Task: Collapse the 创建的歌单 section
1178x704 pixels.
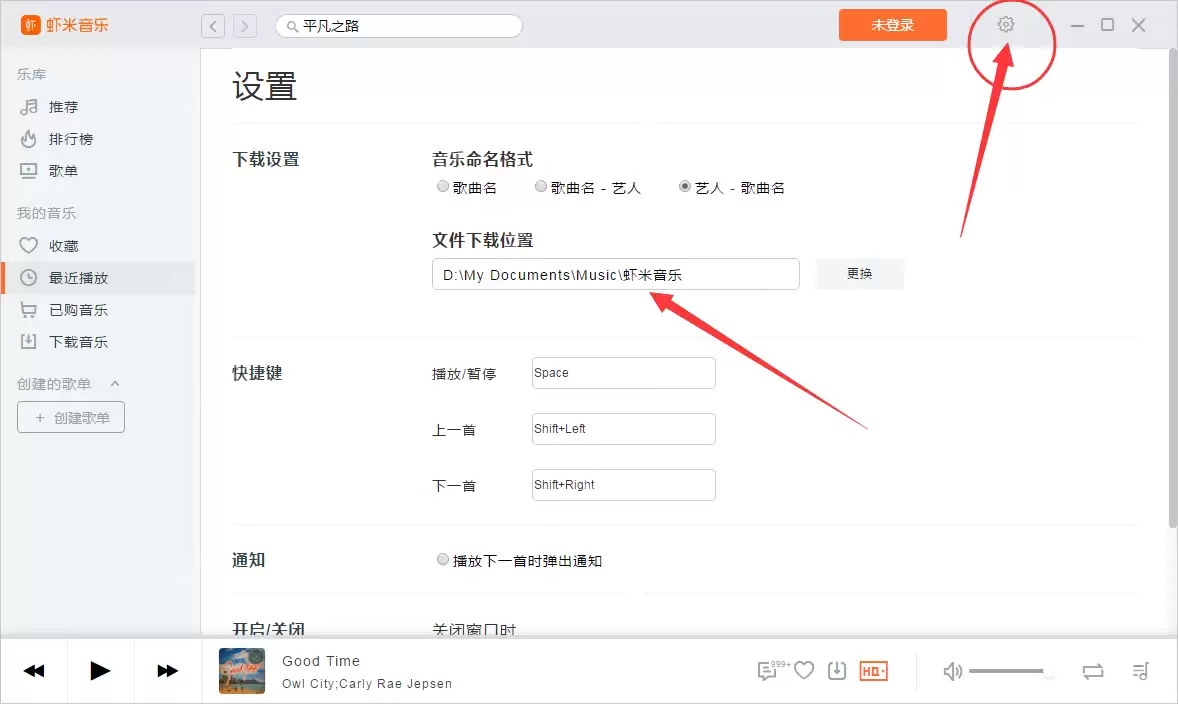Action: pos(113,383)
